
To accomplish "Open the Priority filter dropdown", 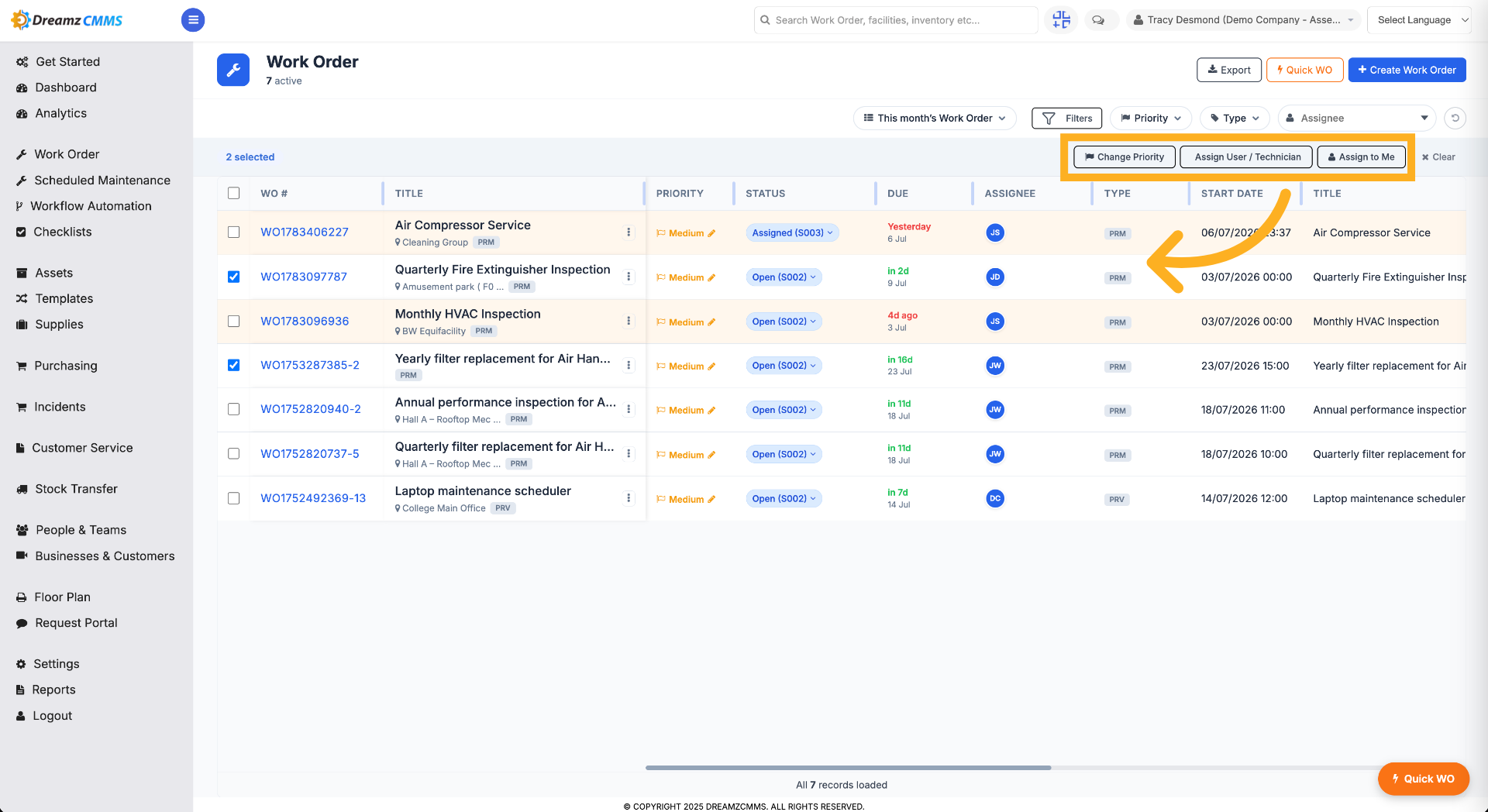I will pos(1151,118).
